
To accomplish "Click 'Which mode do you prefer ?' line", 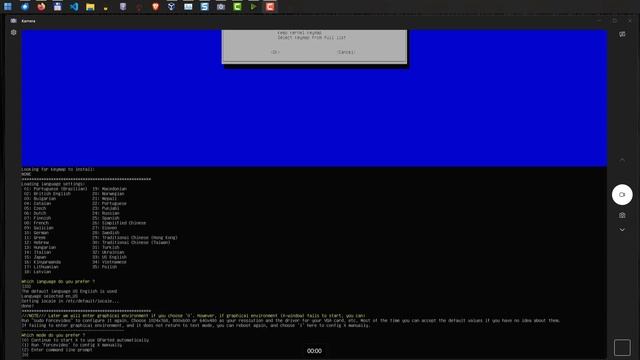I will [x=53, y=335].
